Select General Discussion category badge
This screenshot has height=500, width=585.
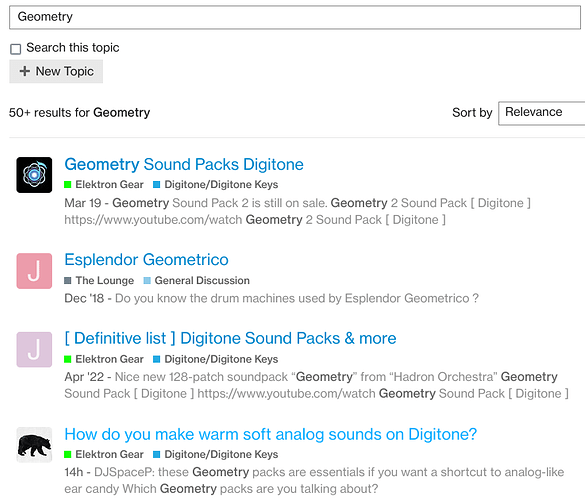[197, 280]
